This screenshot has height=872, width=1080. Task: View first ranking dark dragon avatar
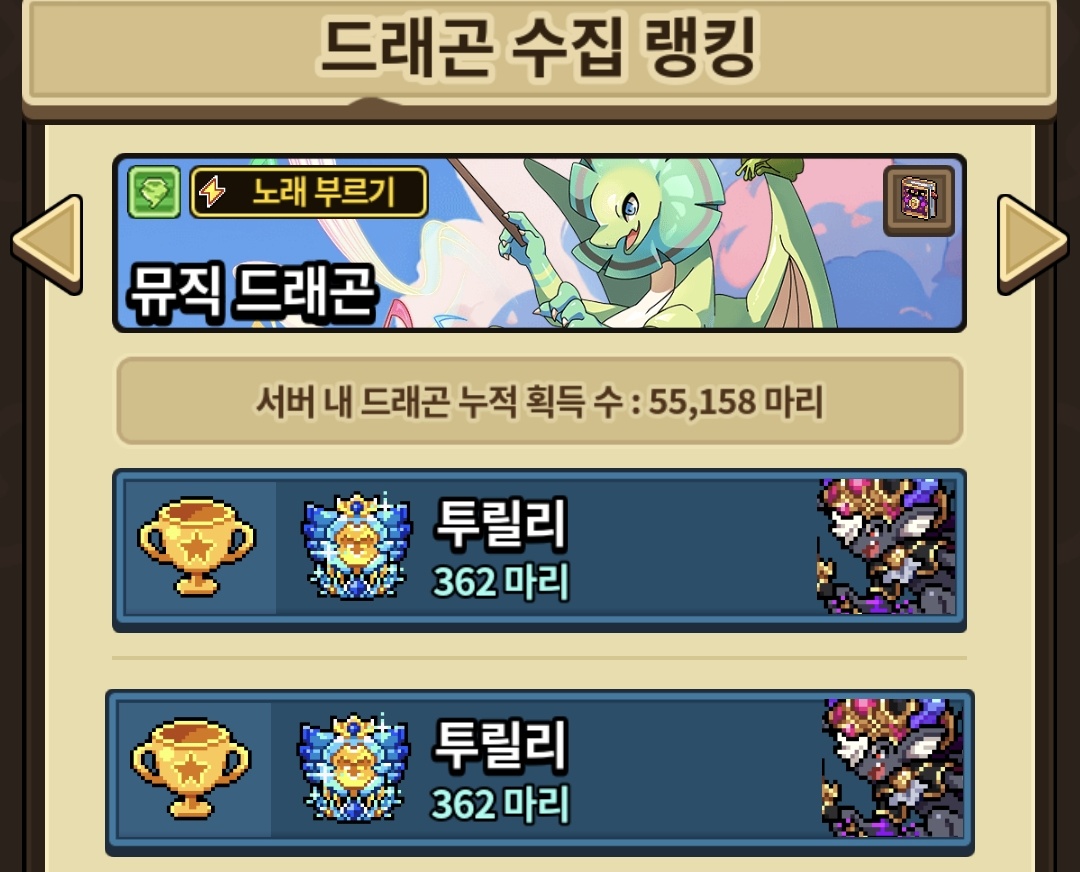pos(886,546)
